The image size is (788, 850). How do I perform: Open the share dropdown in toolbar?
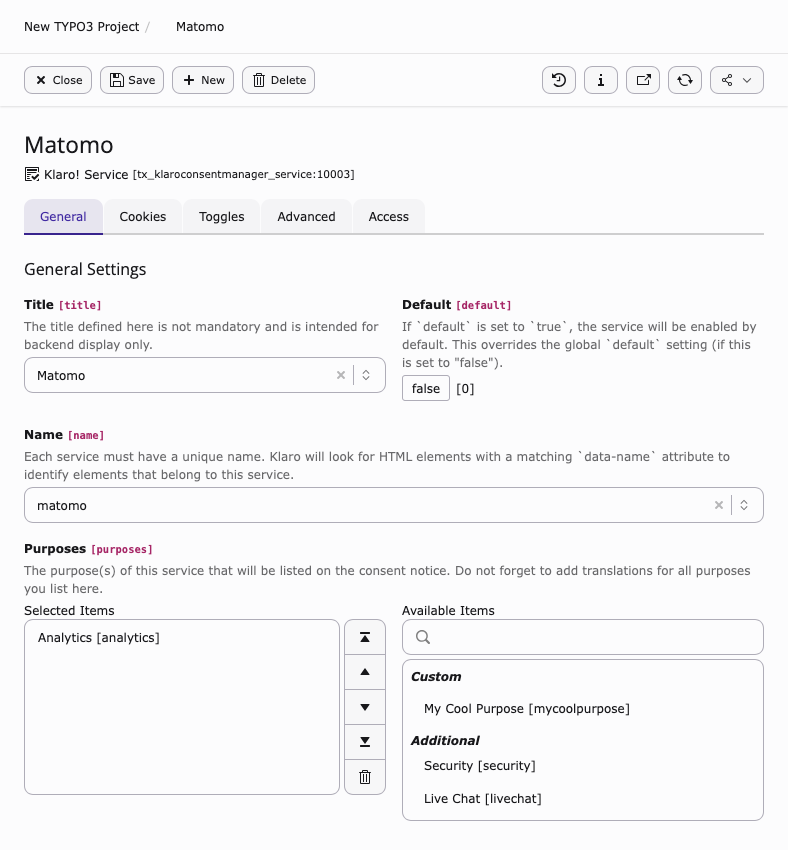click(x=737, y=80)
